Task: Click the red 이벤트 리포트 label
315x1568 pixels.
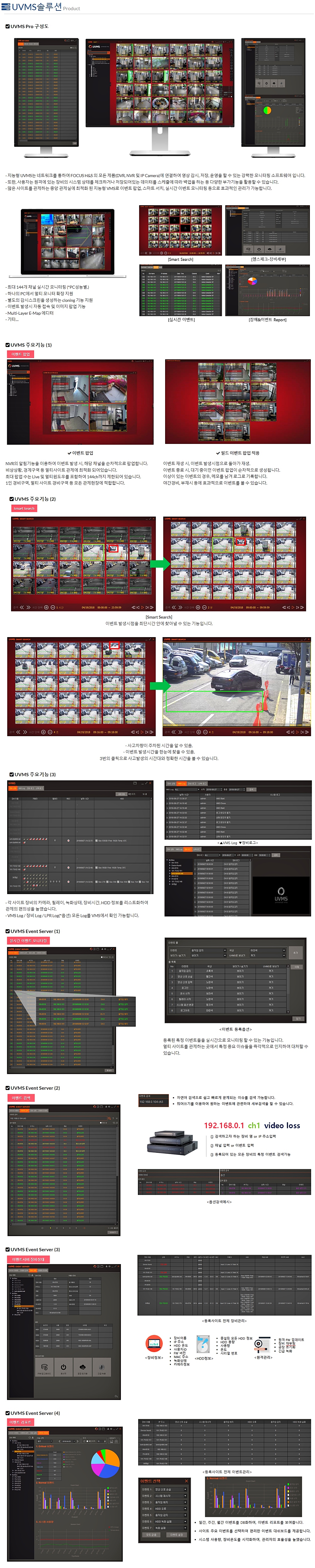Action: (21, 1422)
